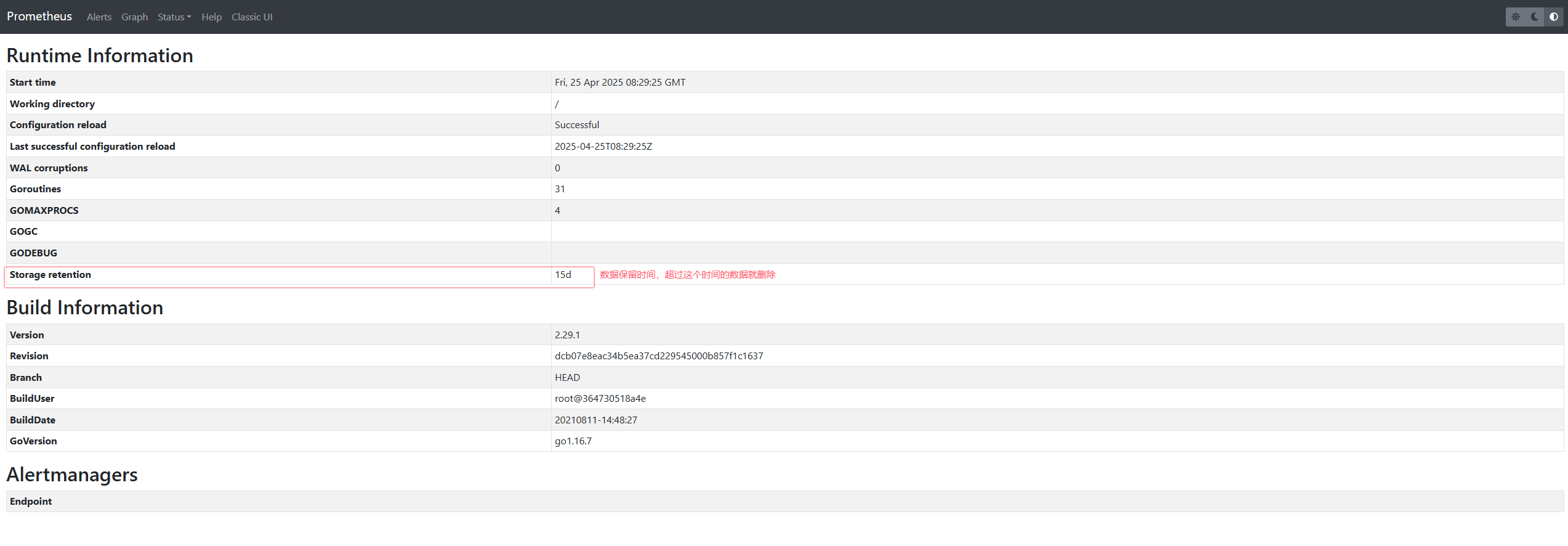Open the Graph page
1568x546 pixels.
pos(134,17)
